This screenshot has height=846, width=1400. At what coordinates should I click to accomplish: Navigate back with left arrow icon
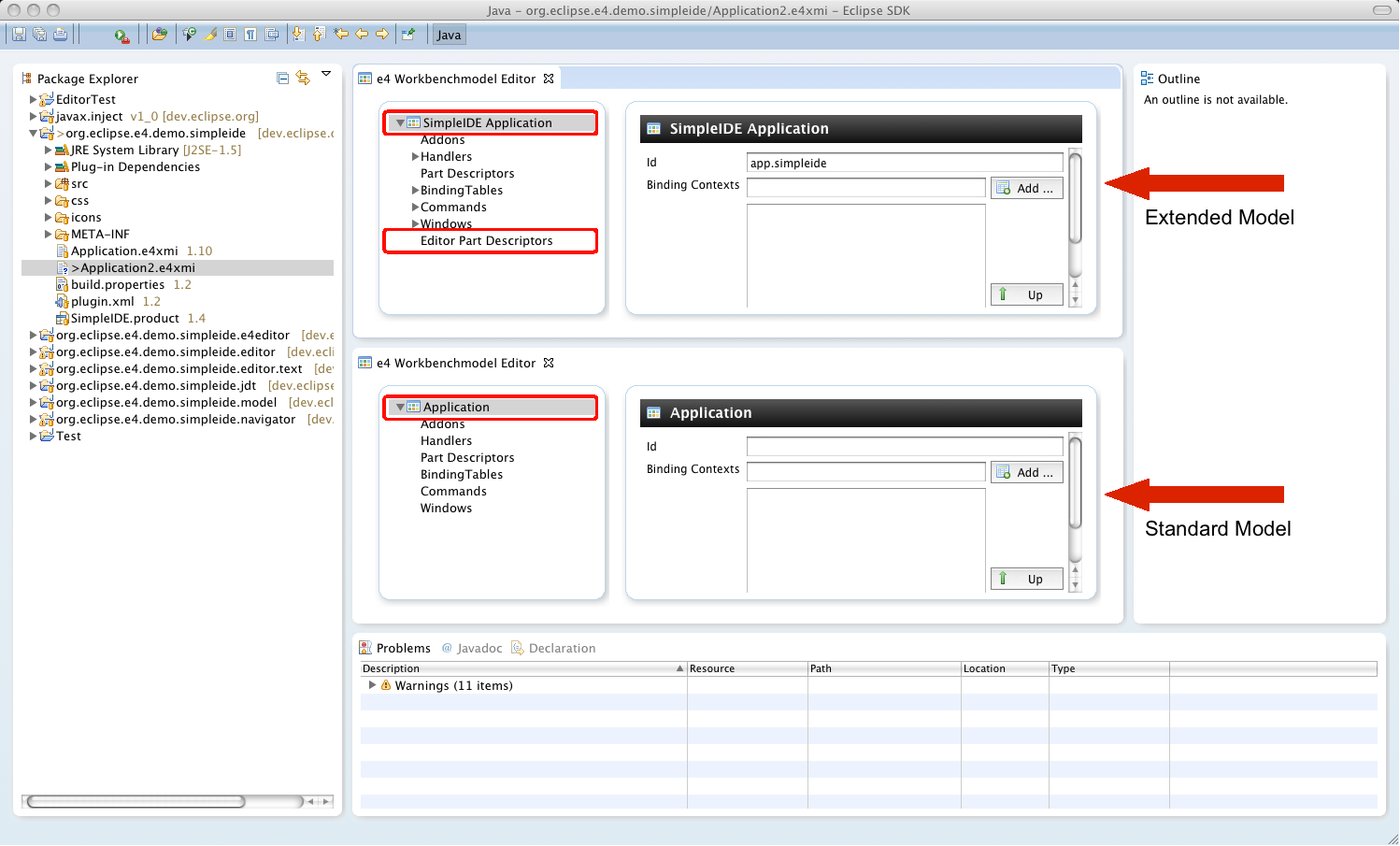point(362,35)
